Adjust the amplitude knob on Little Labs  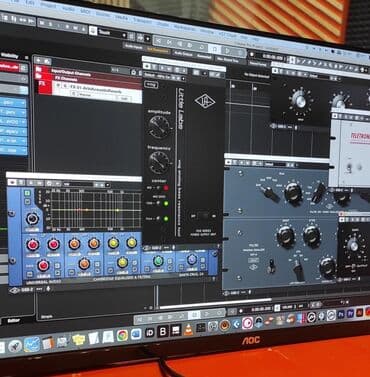click(x=159, y=127)
